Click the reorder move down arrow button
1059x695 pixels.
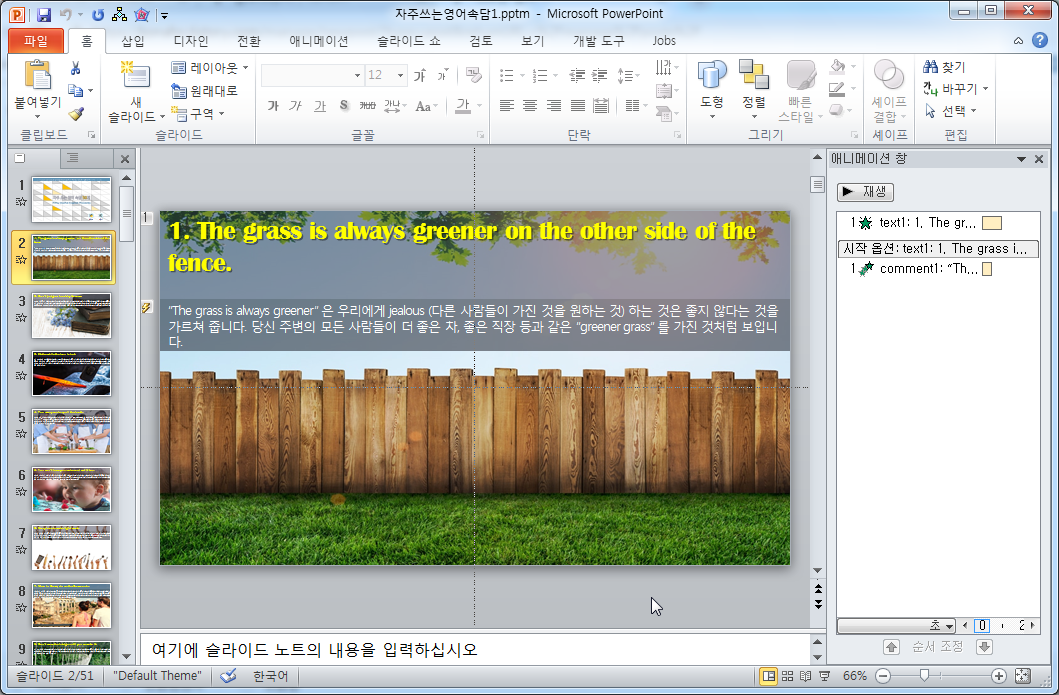[x=984, y=647]
